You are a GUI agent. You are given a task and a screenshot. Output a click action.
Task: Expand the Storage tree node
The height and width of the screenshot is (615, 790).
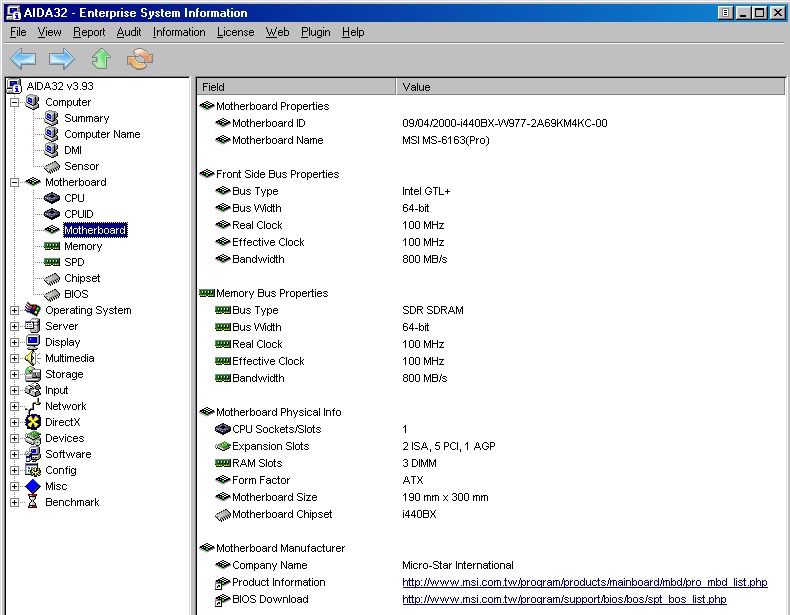tap(14, 374)
